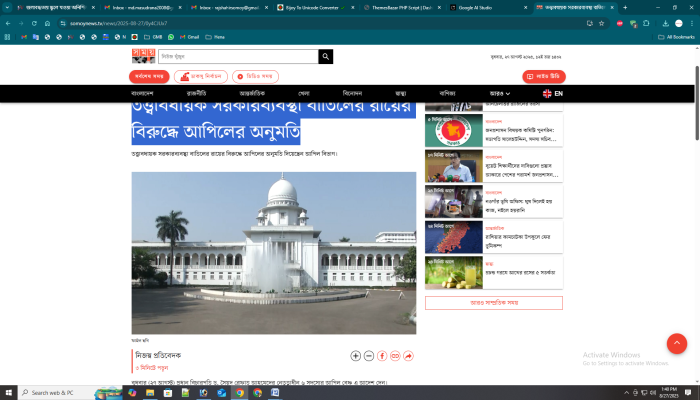Click the somoynews.tv address bar URL

(x=119, y=23)
